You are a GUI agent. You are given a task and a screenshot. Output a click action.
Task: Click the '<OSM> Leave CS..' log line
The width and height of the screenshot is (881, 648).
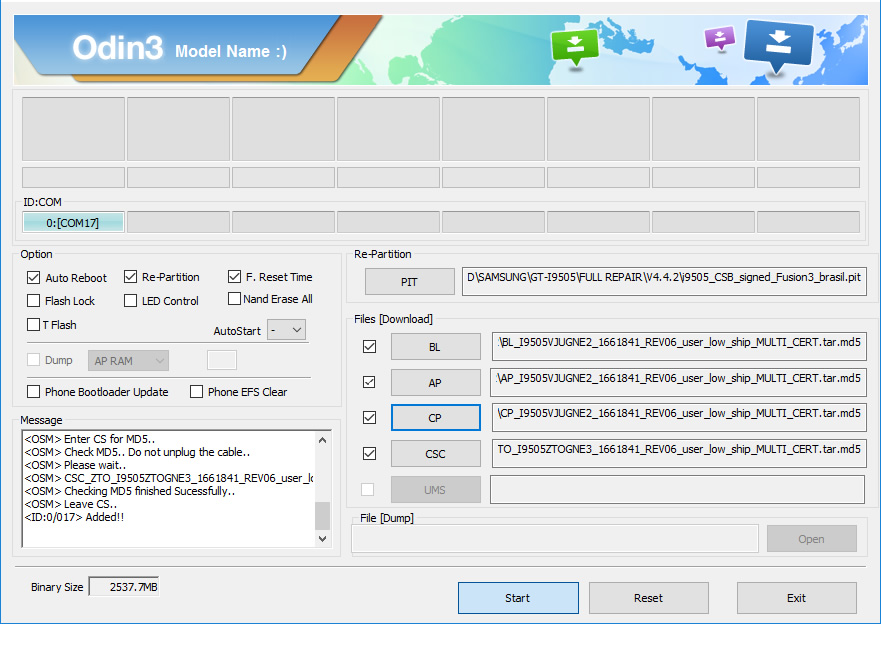[x=71, y=504]
